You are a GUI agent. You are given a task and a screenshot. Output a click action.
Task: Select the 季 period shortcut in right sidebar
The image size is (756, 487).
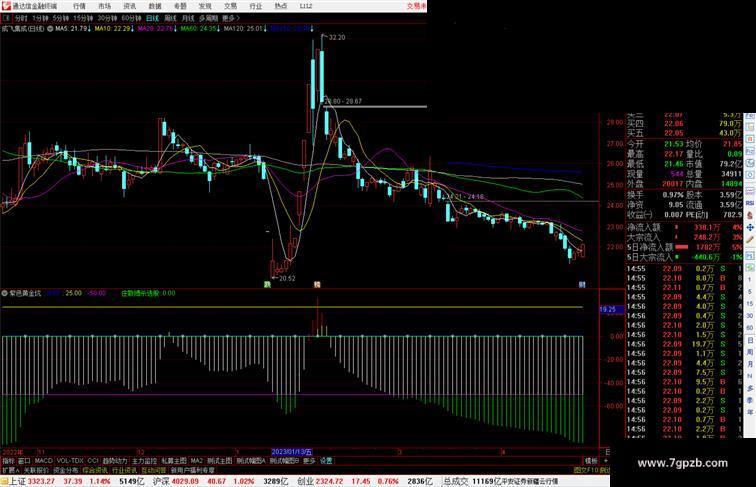point(750,400)
